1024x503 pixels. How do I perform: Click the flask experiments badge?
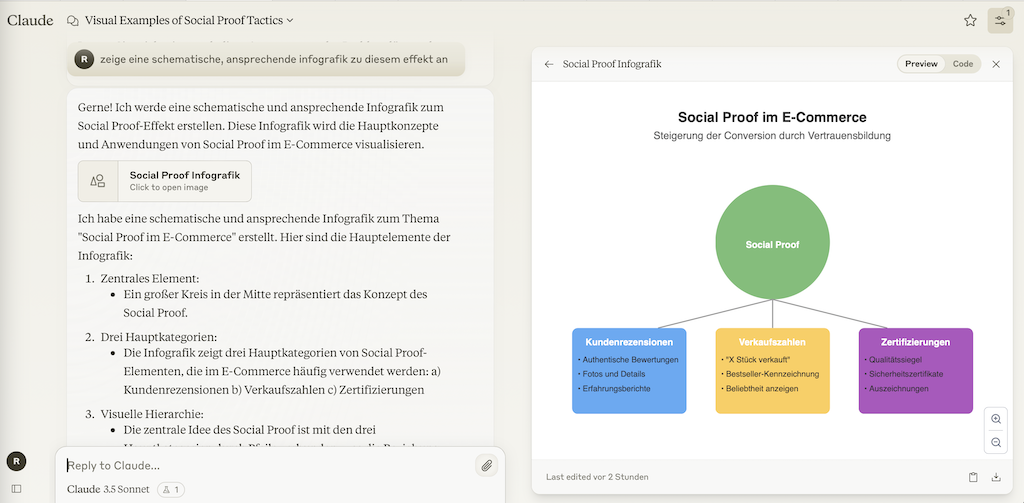(x=171, y=489)
